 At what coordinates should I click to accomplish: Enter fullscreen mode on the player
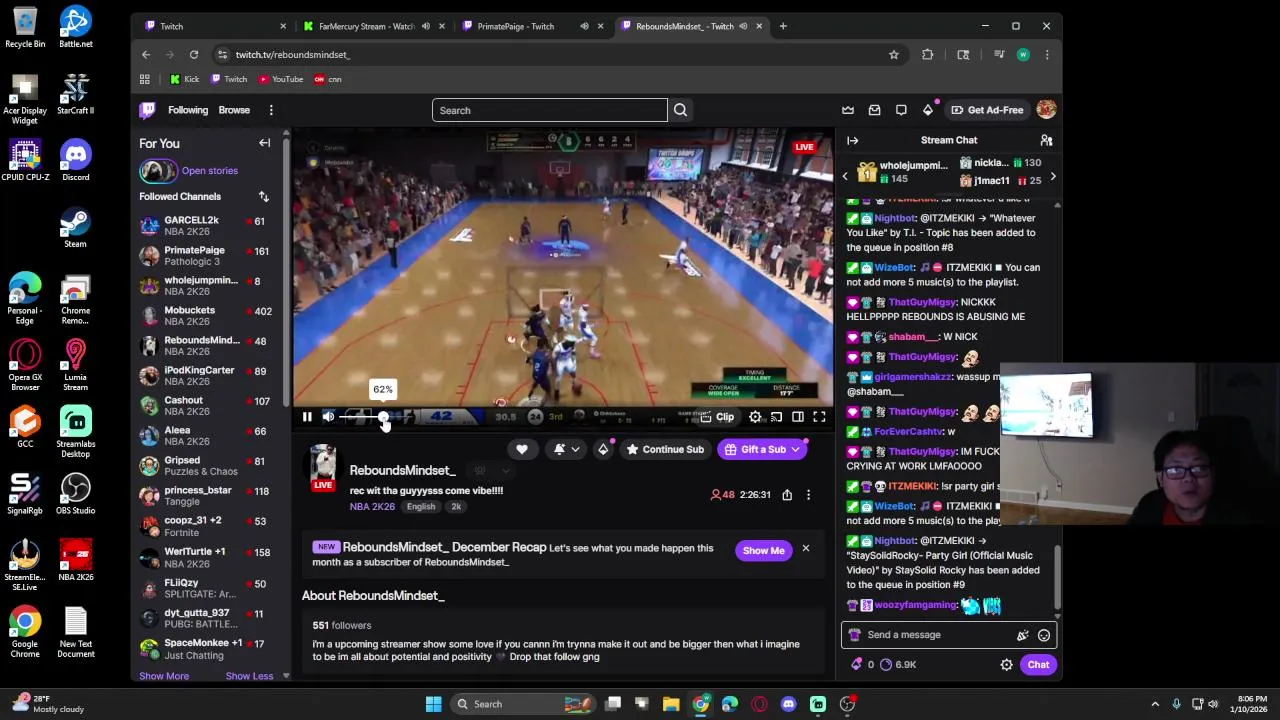point(819,417)
